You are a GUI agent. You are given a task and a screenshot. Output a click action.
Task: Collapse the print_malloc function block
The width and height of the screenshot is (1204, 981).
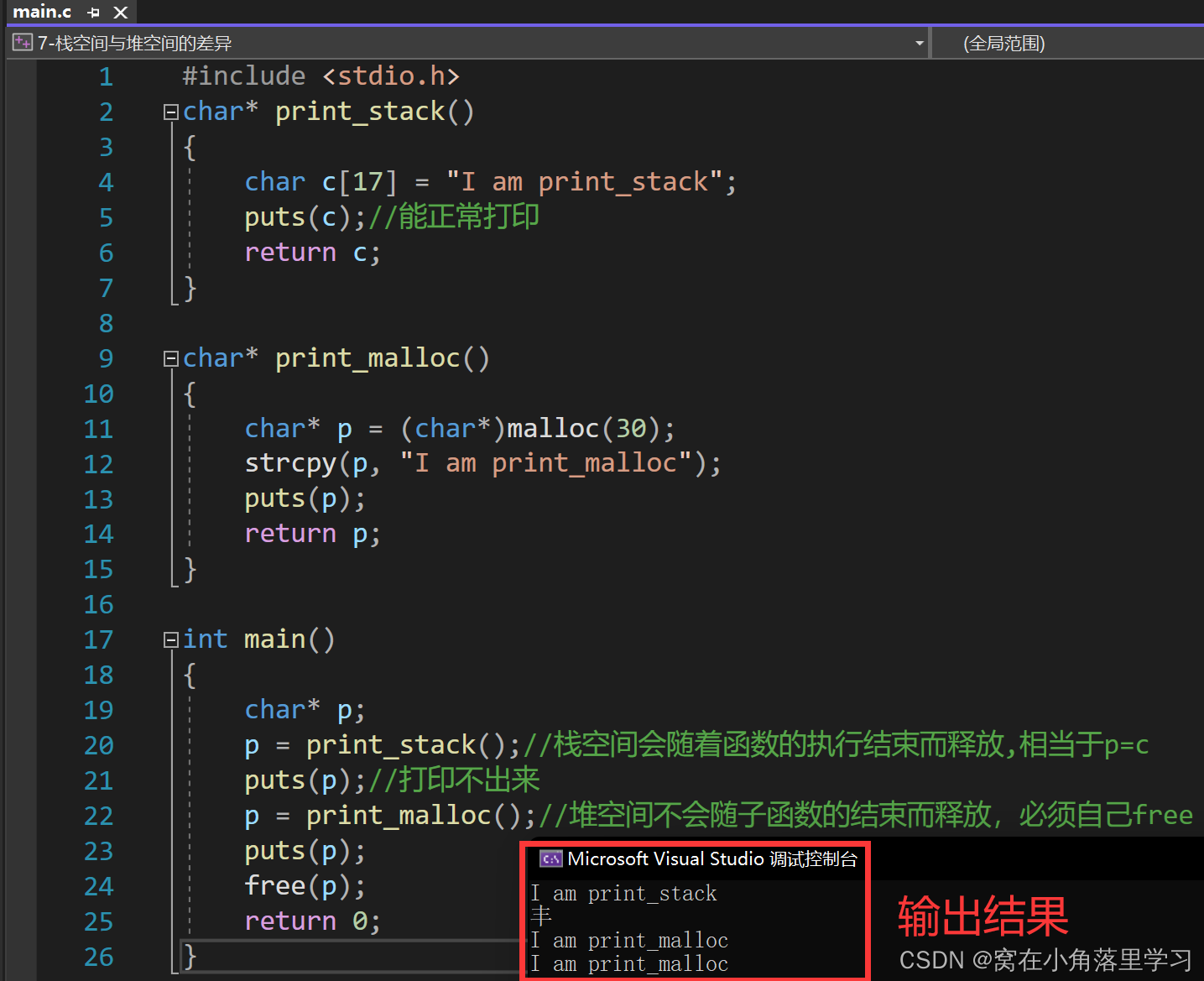[170, 358]
